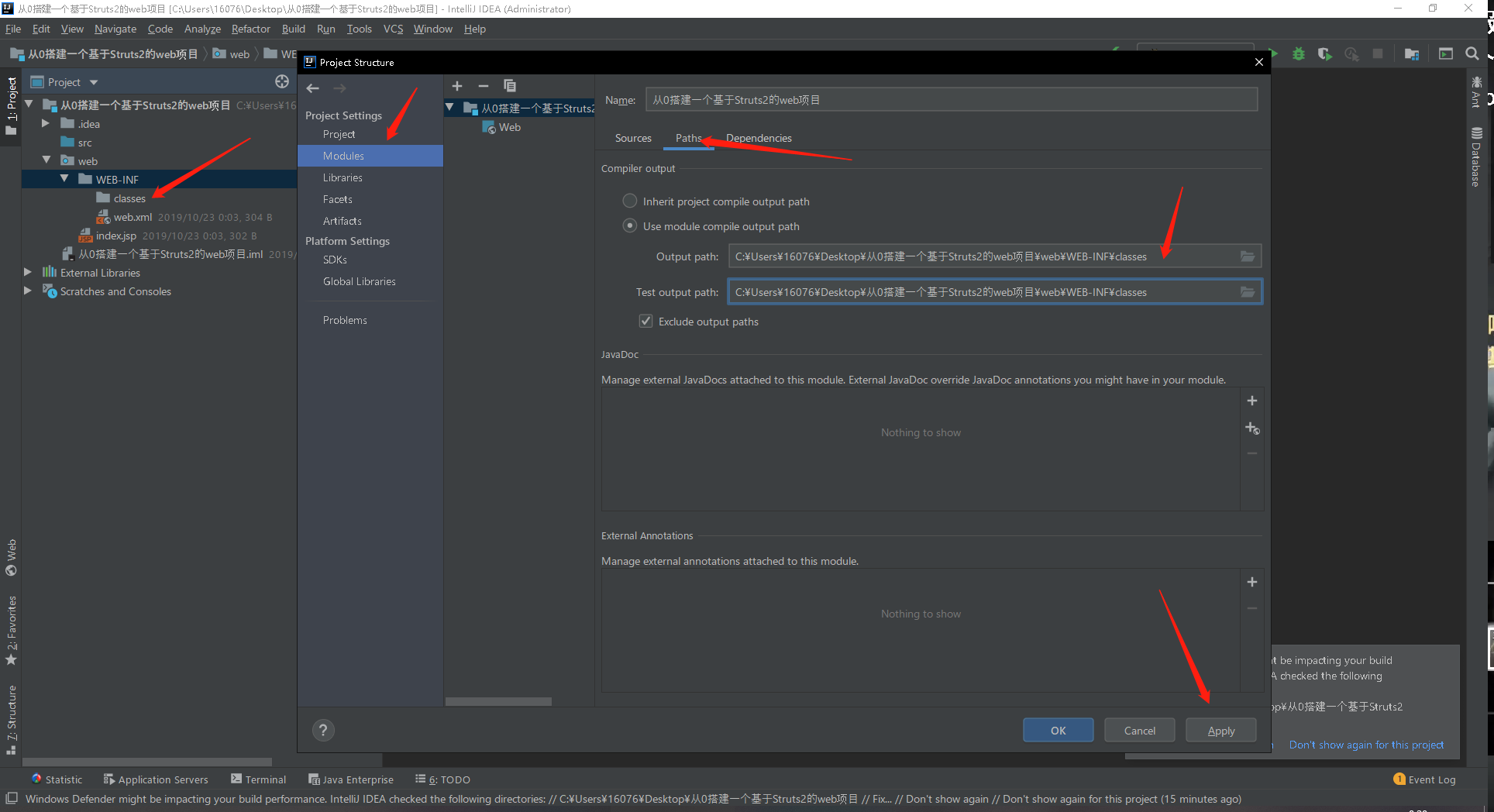The height and width of the screenshot is (812, 1494).
Task: Remove the selected module with the minus icon
Action: point(484,86)
